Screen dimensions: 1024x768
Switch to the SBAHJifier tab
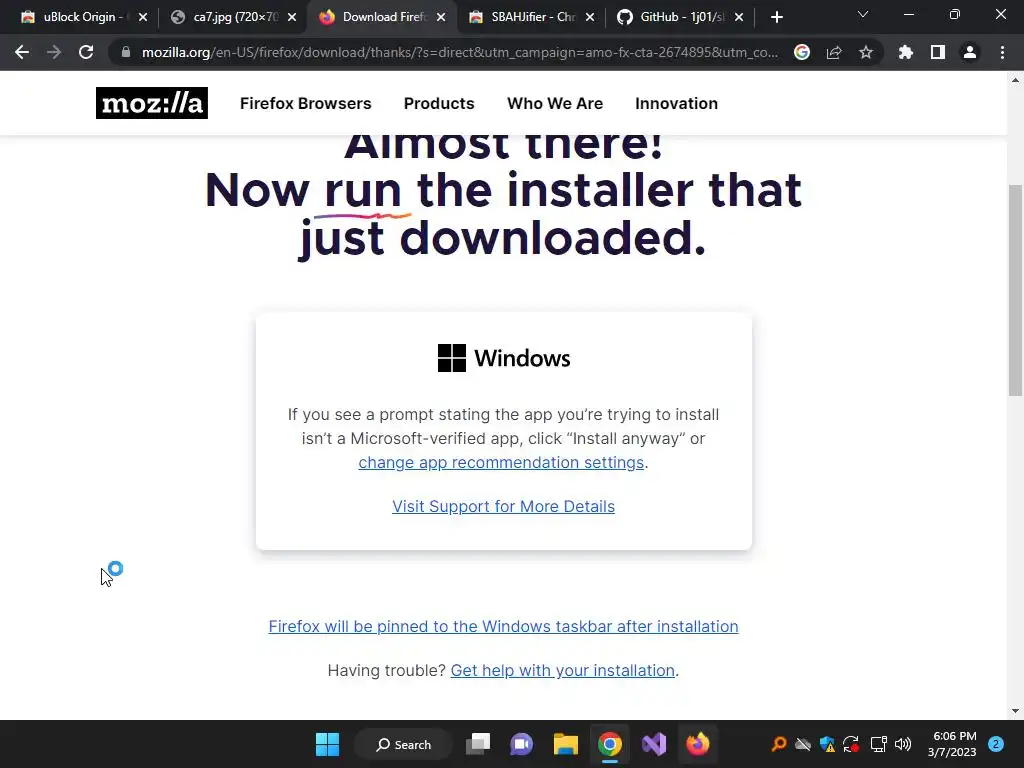tap(532, 17)
